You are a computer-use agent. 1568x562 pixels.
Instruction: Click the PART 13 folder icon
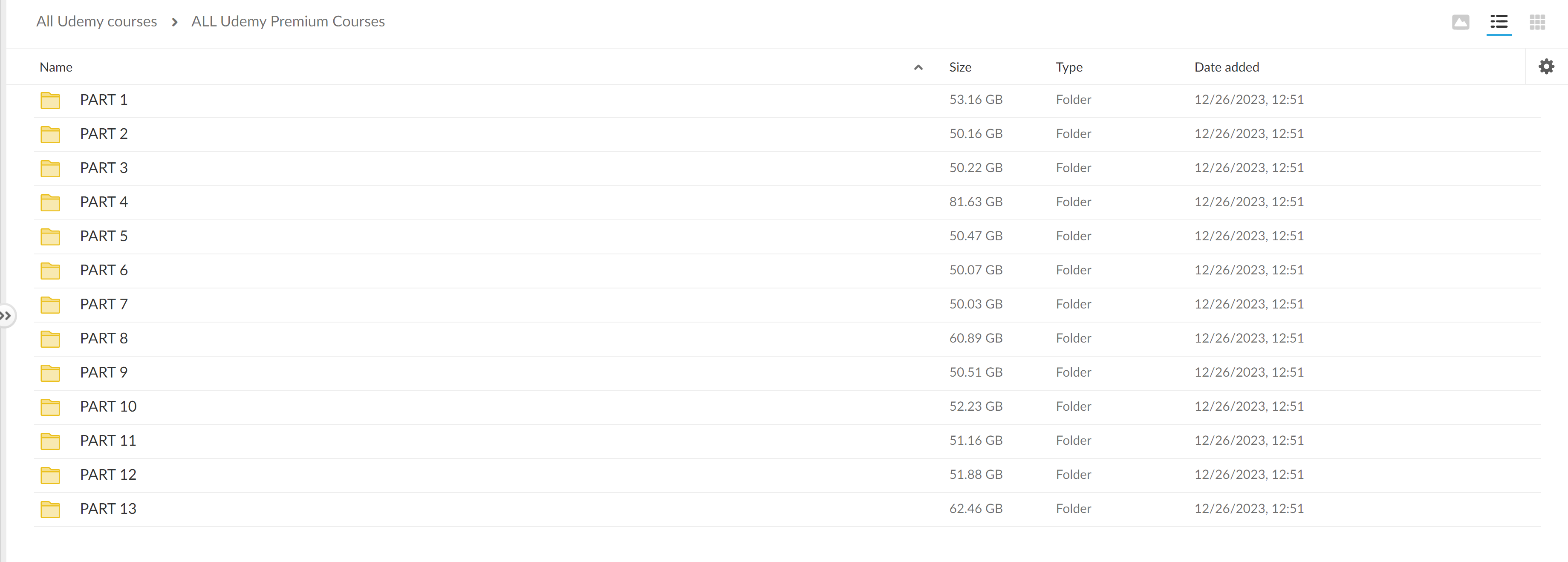point(50,509)
